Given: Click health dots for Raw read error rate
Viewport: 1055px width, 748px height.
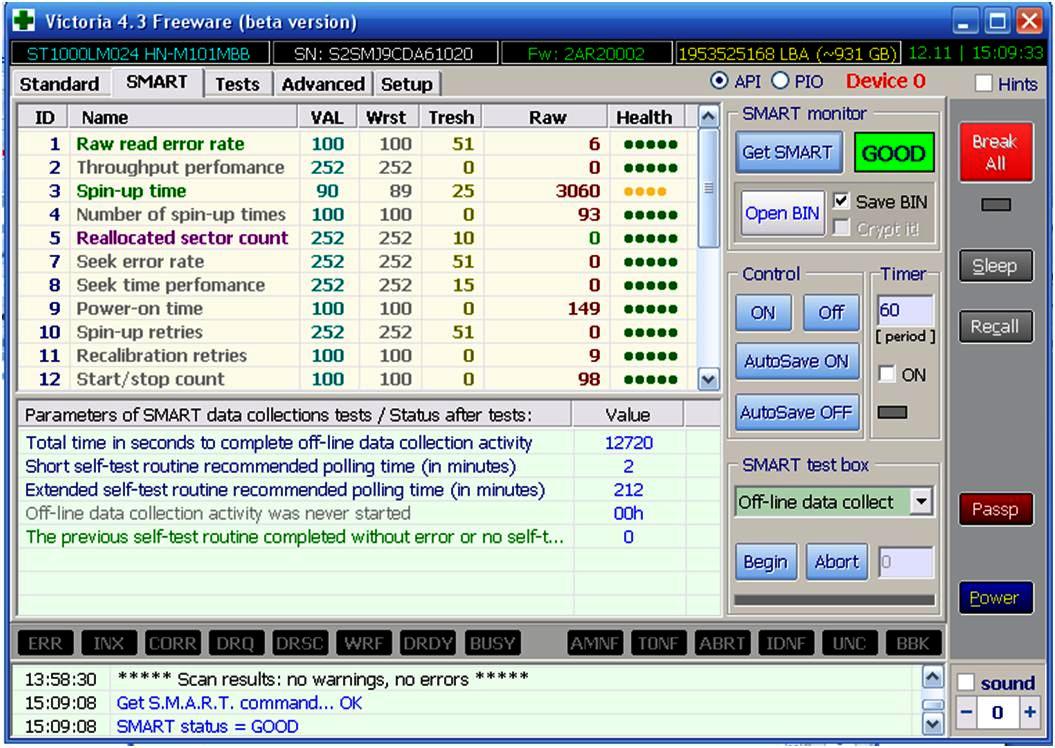Looking at the screenshot, I should (x=650, y=144).
